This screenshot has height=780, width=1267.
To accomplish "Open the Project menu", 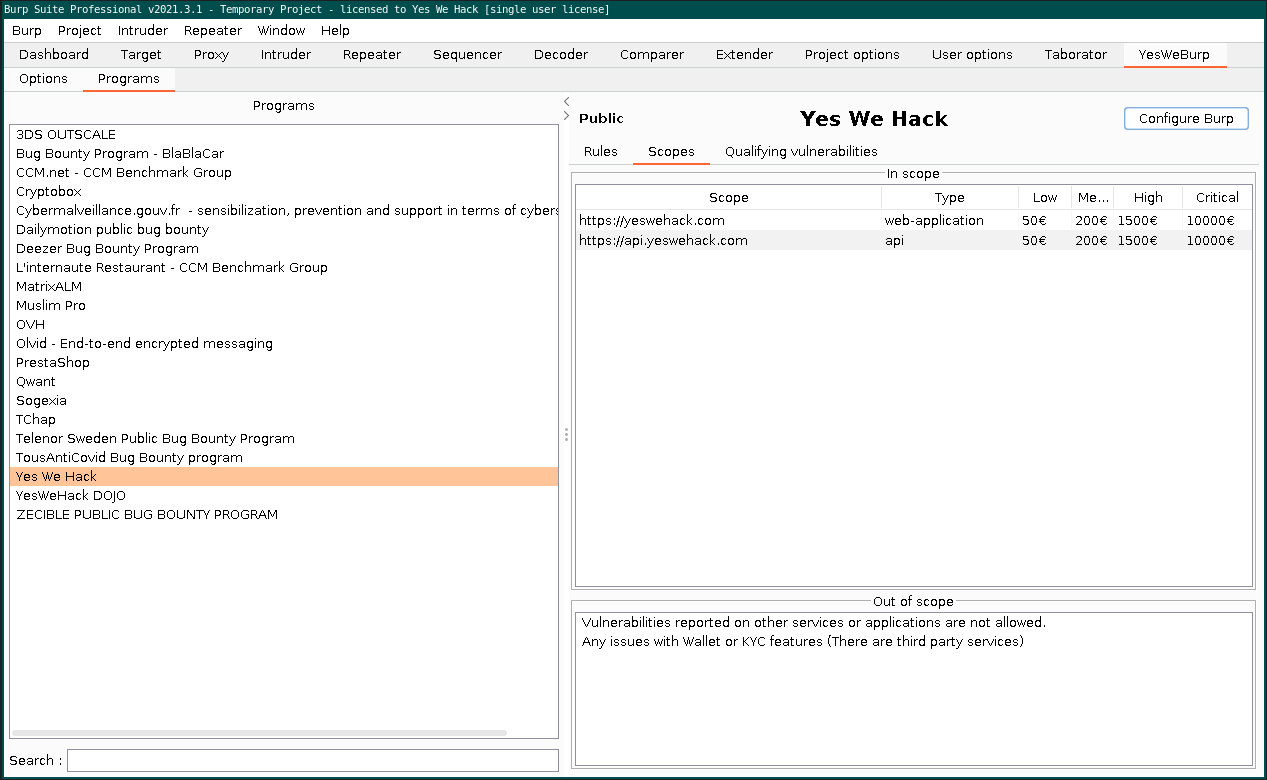I will [80, 31].
